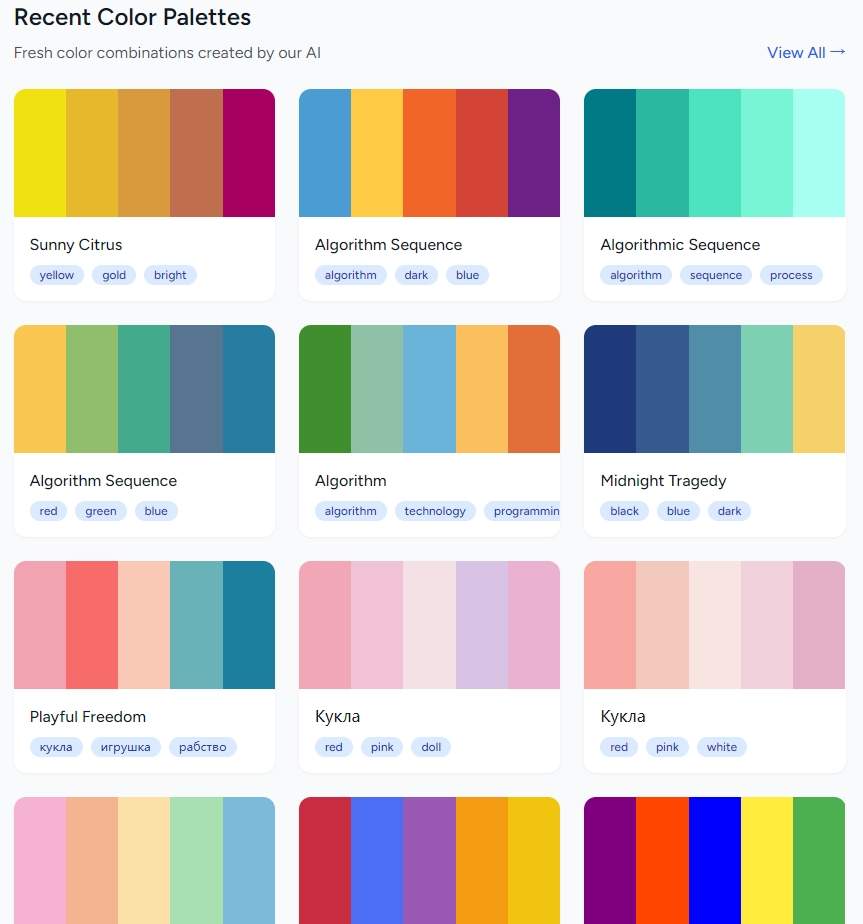Click the bright tag pill
The width and height of the screenshot is (863, 924).
tap(170, 275)
